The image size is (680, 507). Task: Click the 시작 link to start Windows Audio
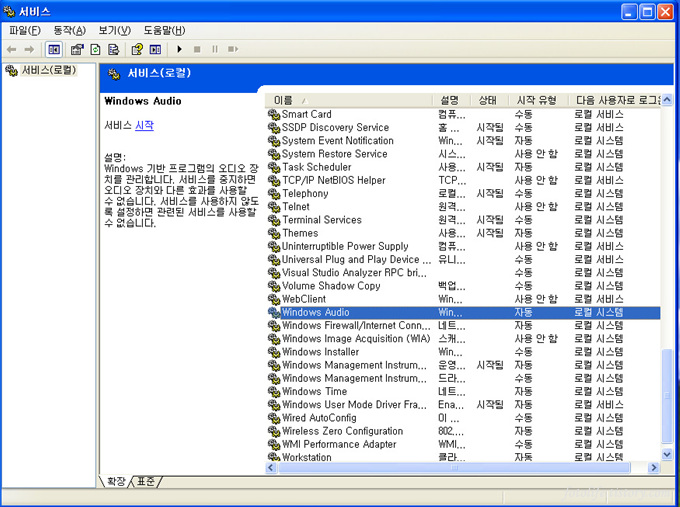click(x=144, y=126)
